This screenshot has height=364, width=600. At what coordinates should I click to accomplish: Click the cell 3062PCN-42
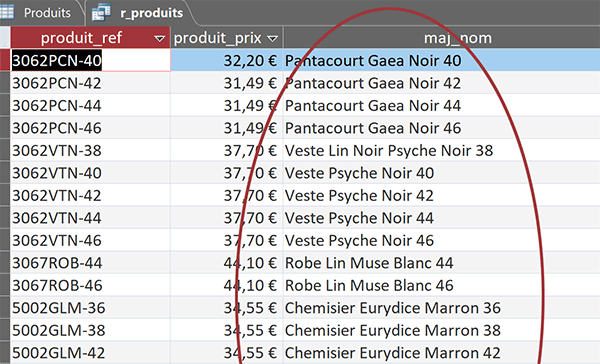[90, 83]
